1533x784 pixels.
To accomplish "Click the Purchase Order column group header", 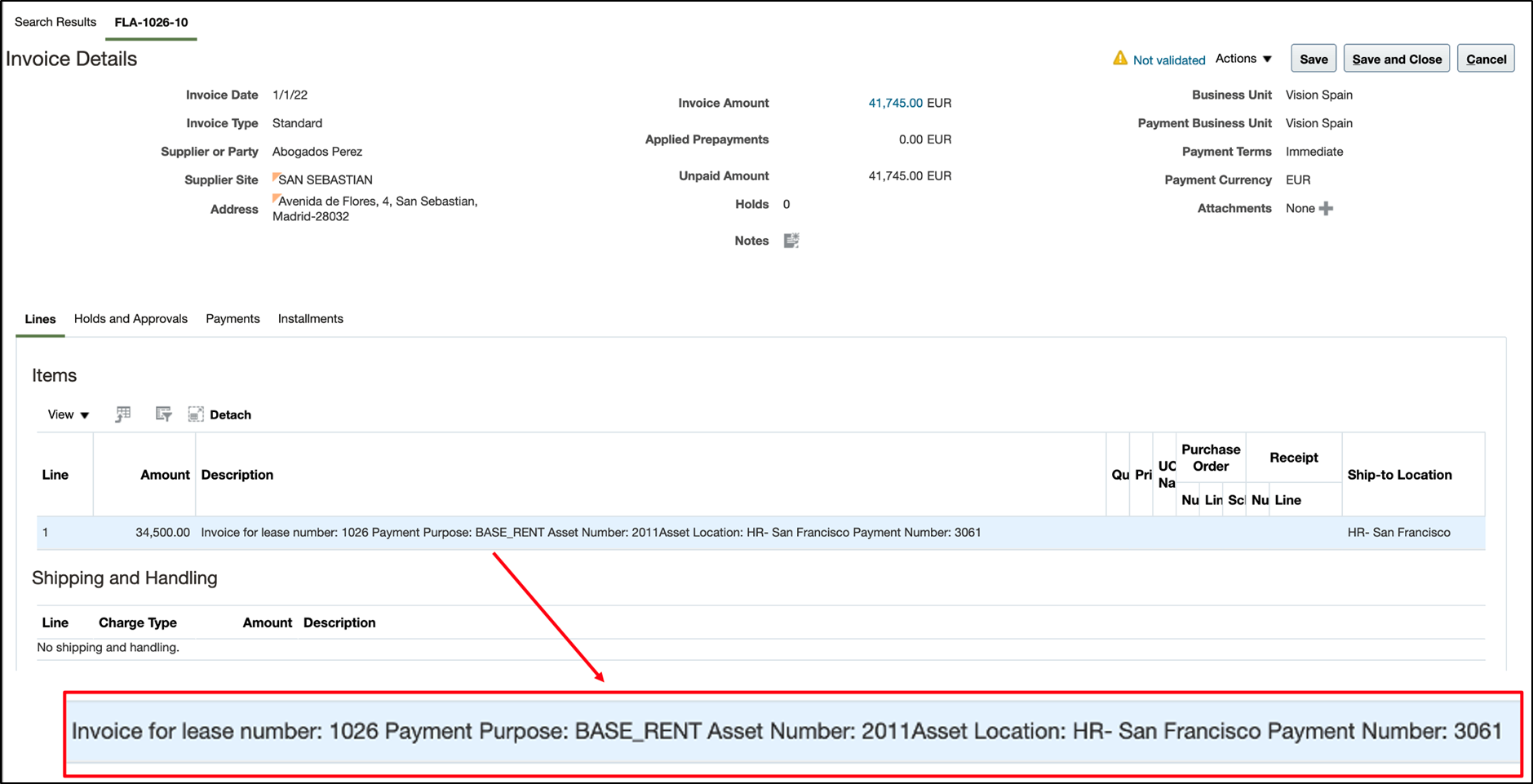I will click(x=1211, y=458).
